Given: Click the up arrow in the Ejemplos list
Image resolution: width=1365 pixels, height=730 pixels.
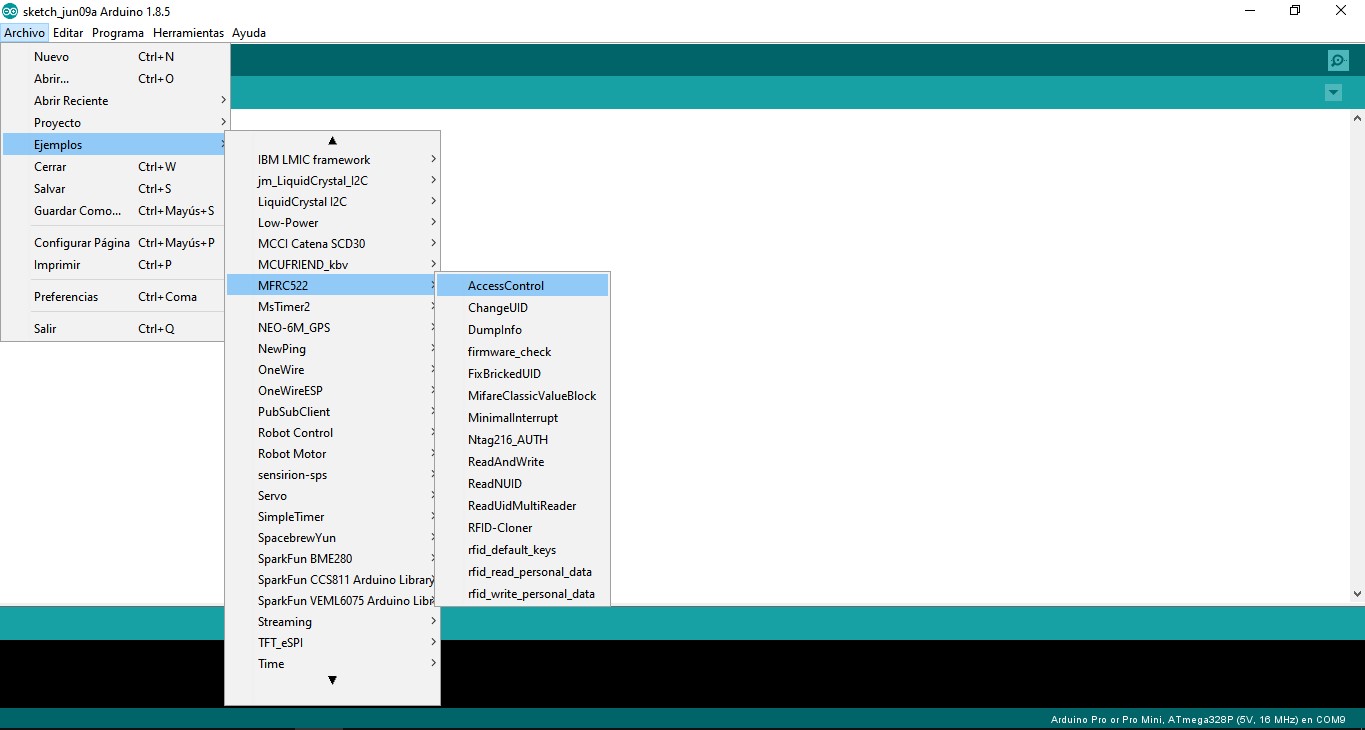Looking at the screenshot, I should (332, 141).
